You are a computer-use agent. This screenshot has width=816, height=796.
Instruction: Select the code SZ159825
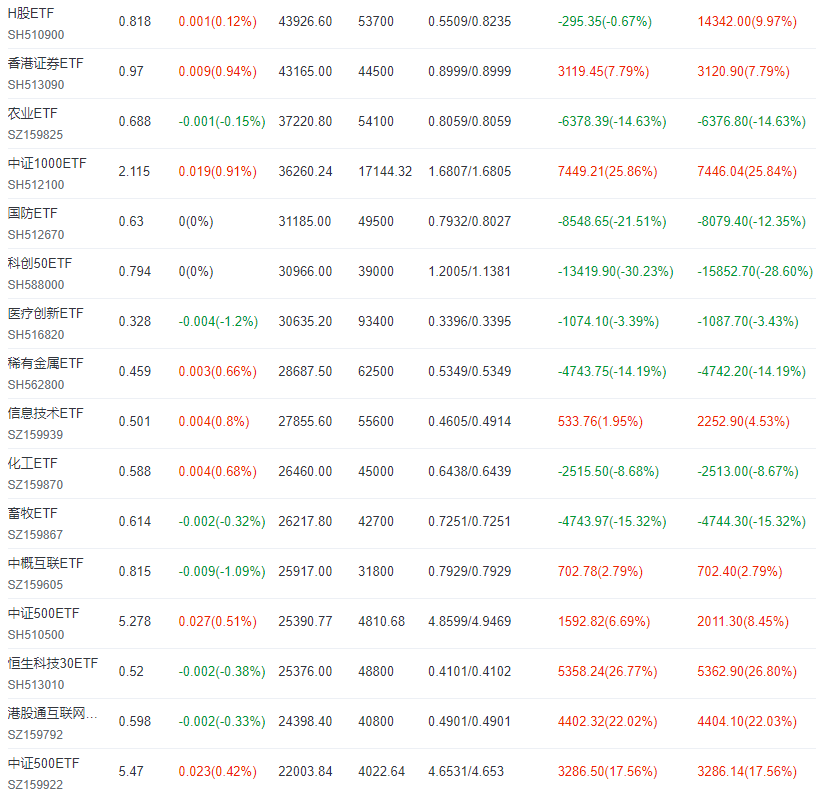(x=35, y=135)
